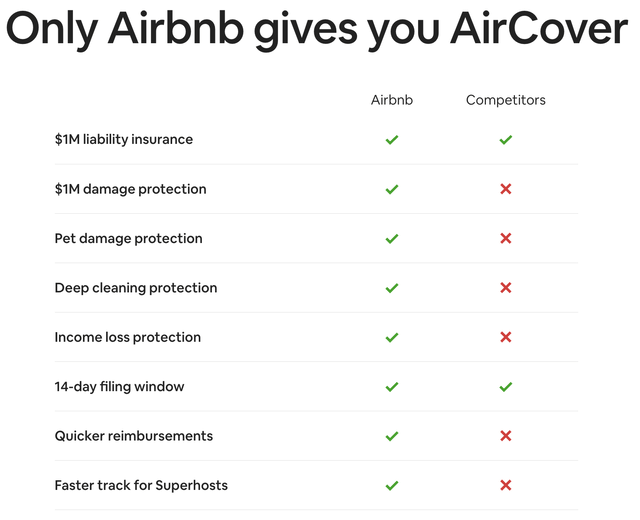The width and height of the screenshot is (640, 520).
Task: Click Airbnb checkmark for $1M liability insurance
Action: coord(391,140)
